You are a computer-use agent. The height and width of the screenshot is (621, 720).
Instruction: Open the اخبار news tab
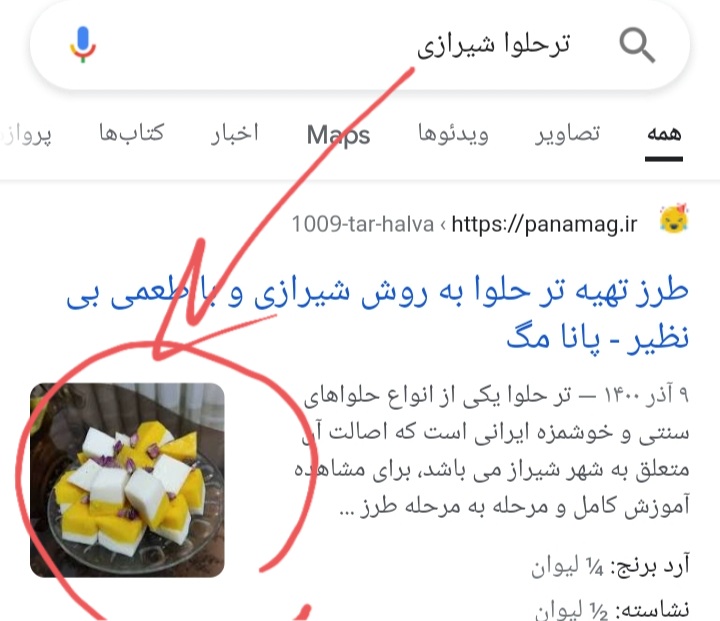point(235,134)
